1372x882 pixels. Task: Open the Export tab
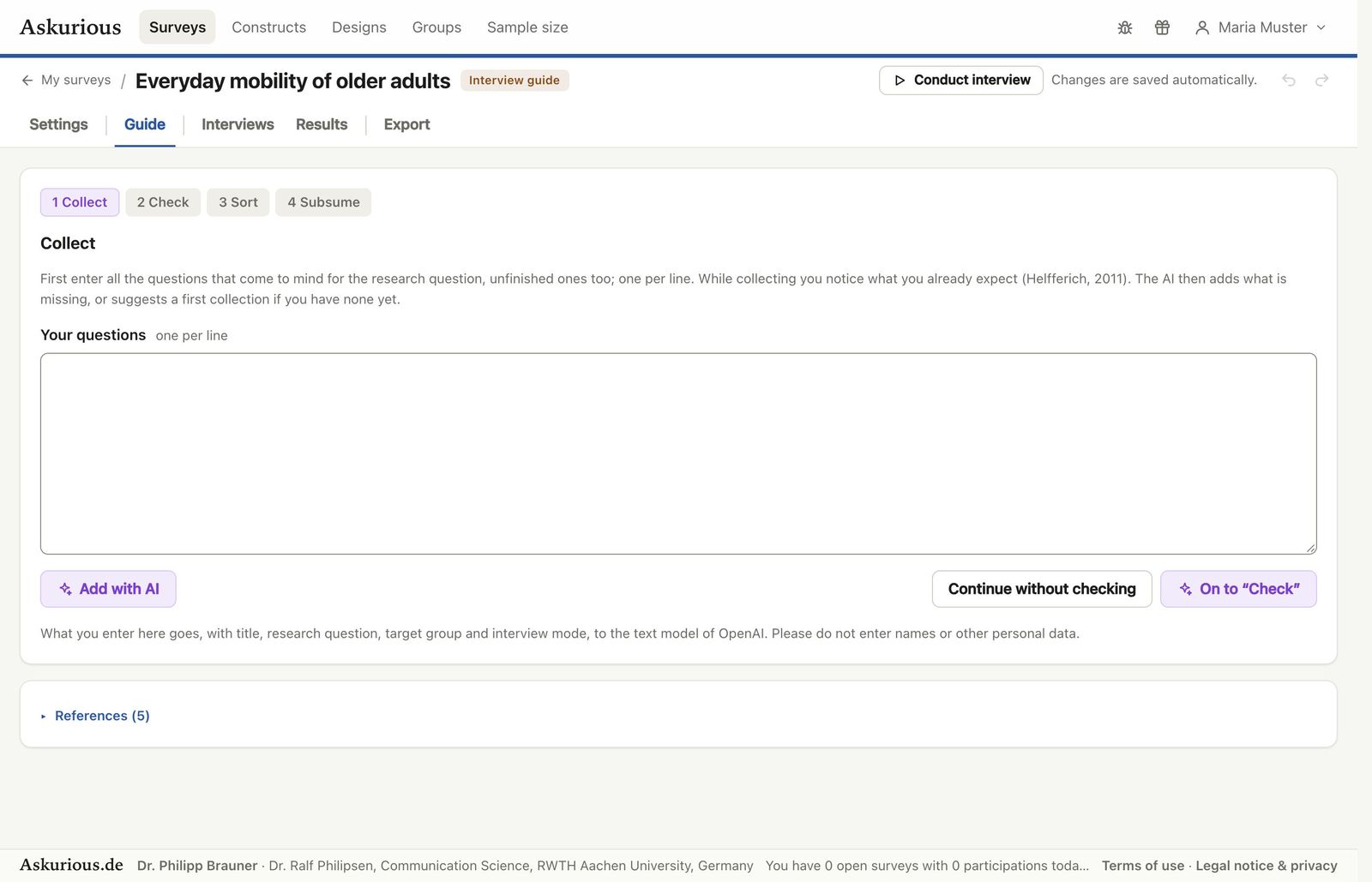click(x=406, y=124)
